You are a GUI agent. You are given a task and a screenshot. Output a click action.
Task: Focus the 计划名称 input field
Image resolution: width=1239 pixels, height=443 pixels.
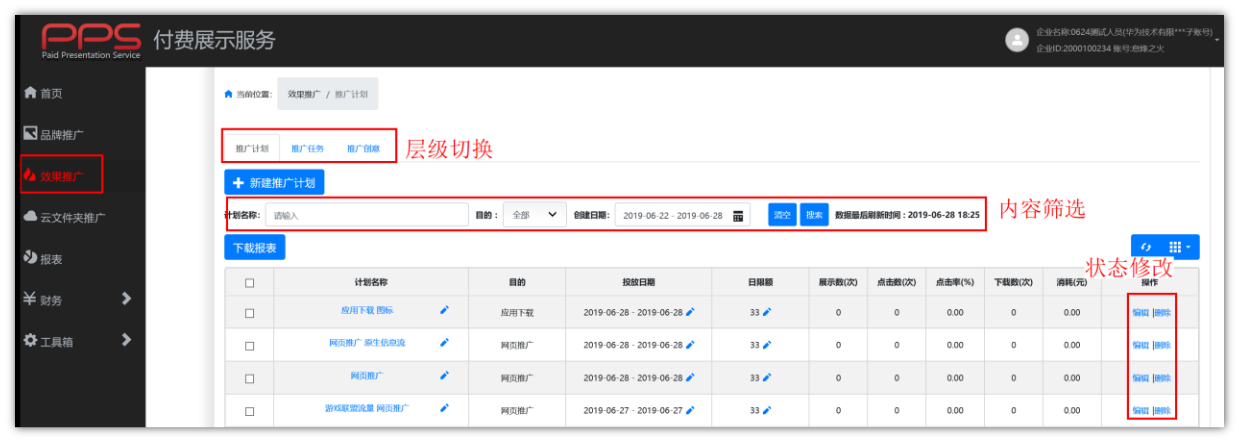pos(367,215)
